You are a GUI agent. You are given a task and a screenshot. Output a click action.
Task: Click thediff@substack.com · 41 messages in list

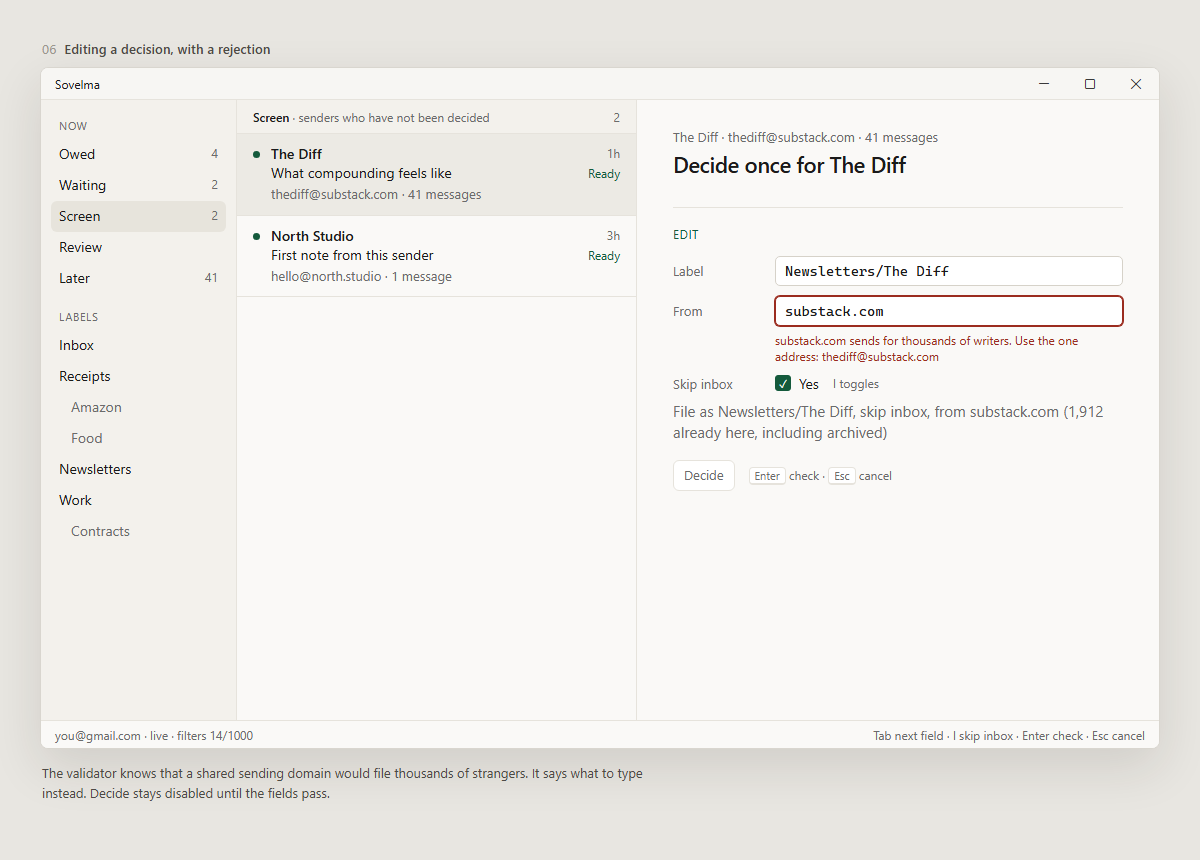(376, 195)
